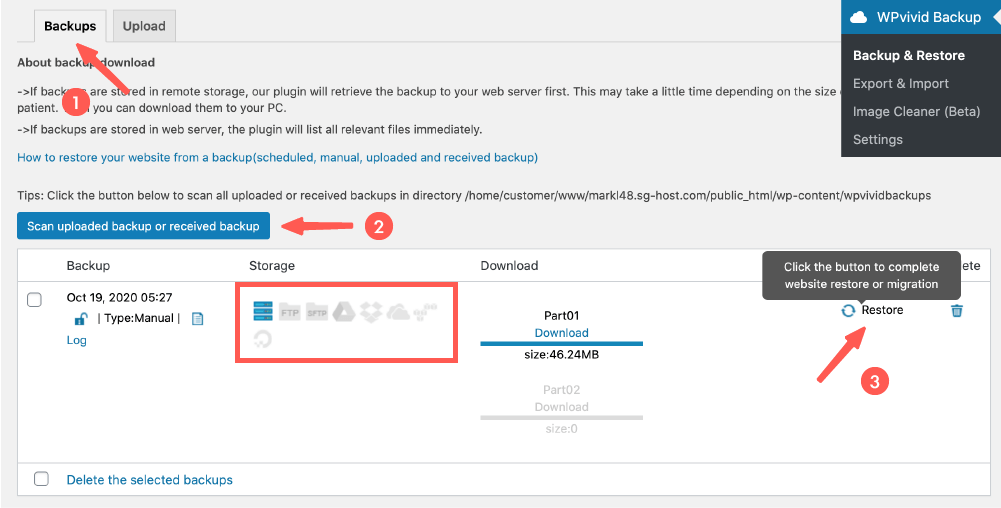The width and height of the screenshot is (1001, 508).
Task: Open Backup & Restore in the sidebar menu
Action: tap(908, 56)
